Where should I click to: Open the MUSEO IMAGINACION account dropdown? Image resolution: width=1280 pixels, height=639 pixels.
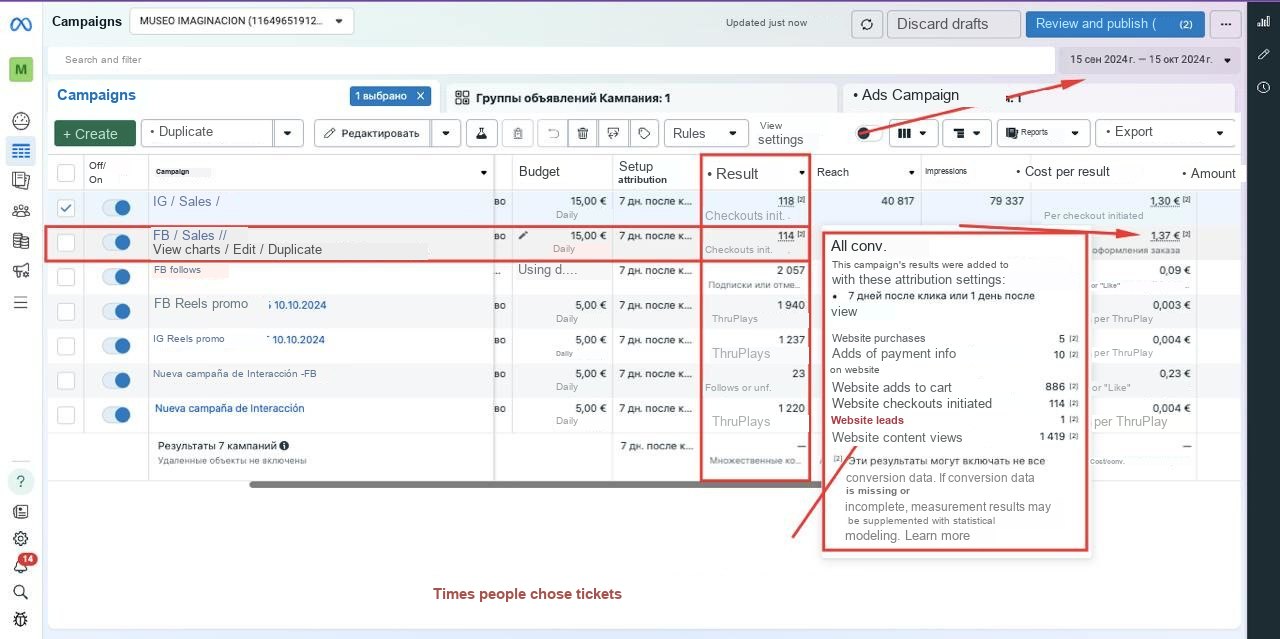pos(241,21)
